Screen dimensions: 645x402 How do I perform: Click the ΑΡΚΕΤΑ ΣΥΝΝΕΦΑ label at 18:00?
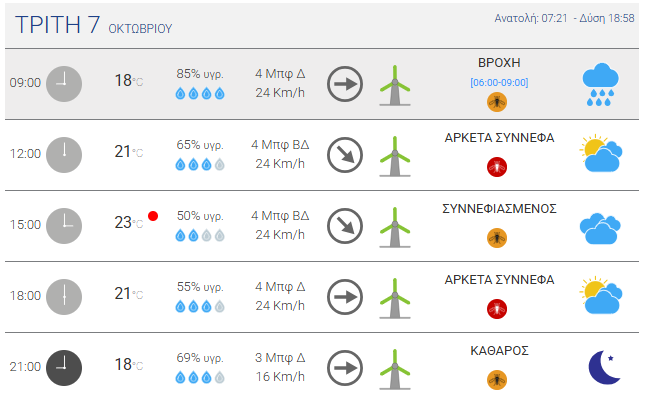tap(499, 280)
